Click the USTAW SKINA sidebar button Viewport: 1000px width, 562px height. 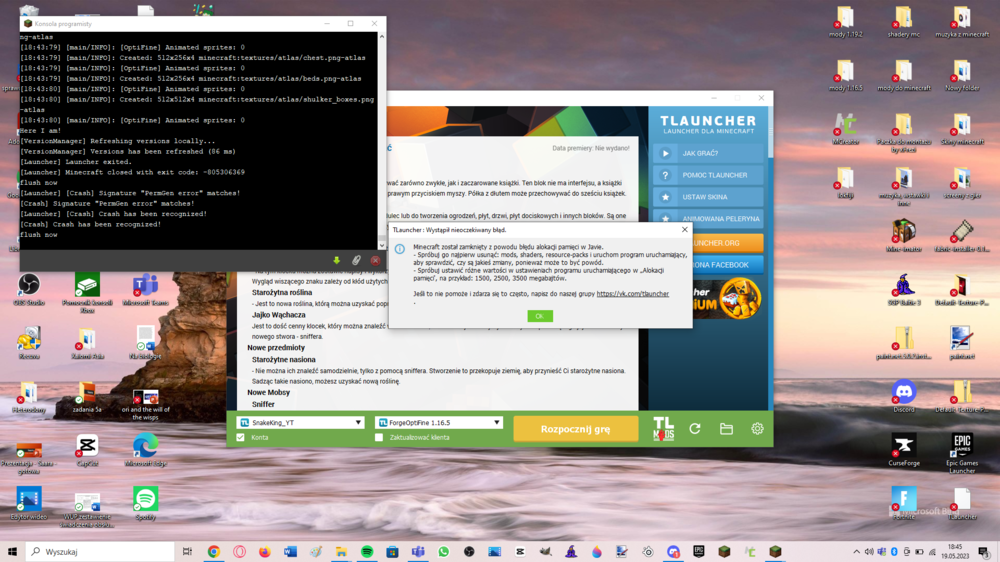708,196
